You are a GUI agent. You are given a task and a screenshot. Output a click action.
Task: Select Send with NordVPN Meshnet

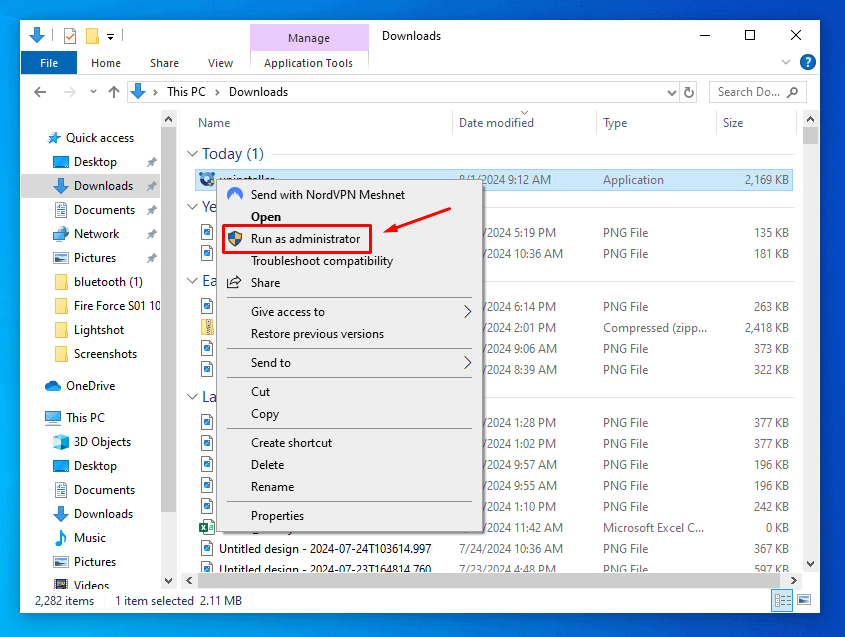pyautogui.click(x=327, y=194)
